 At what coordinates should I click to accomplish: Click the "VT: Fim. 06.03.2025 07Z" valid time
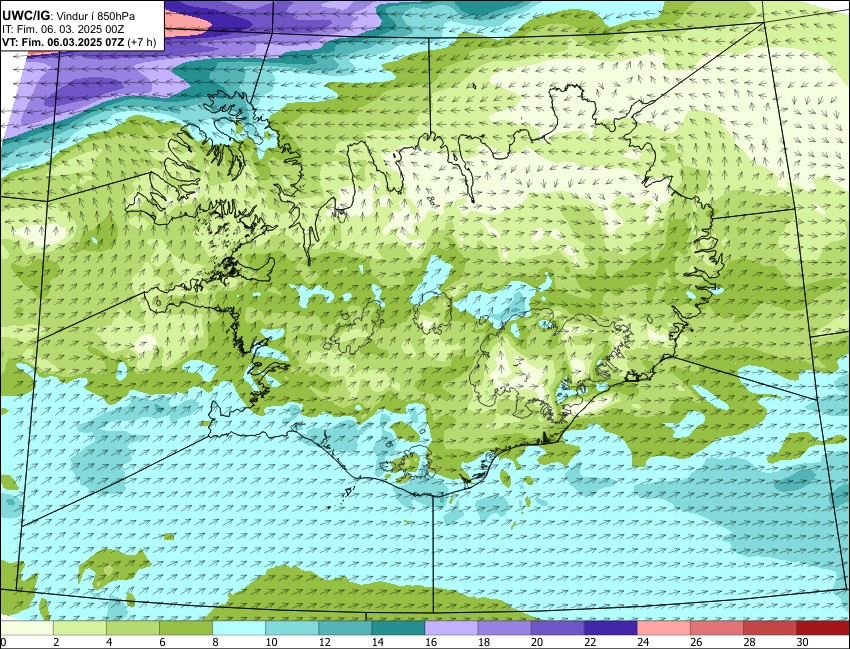point(63,42)
